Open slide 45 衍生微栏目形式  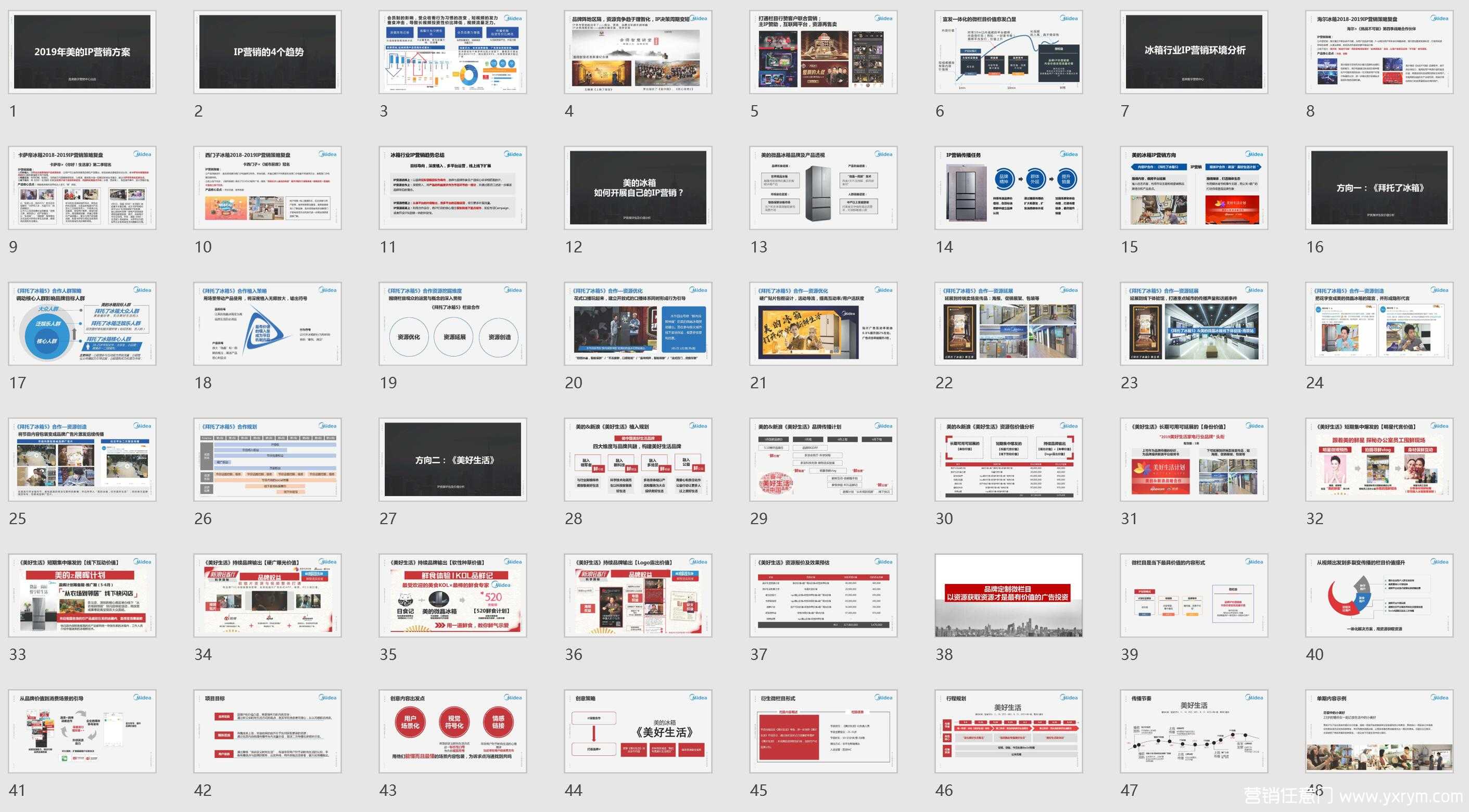(x=824, y=731)
